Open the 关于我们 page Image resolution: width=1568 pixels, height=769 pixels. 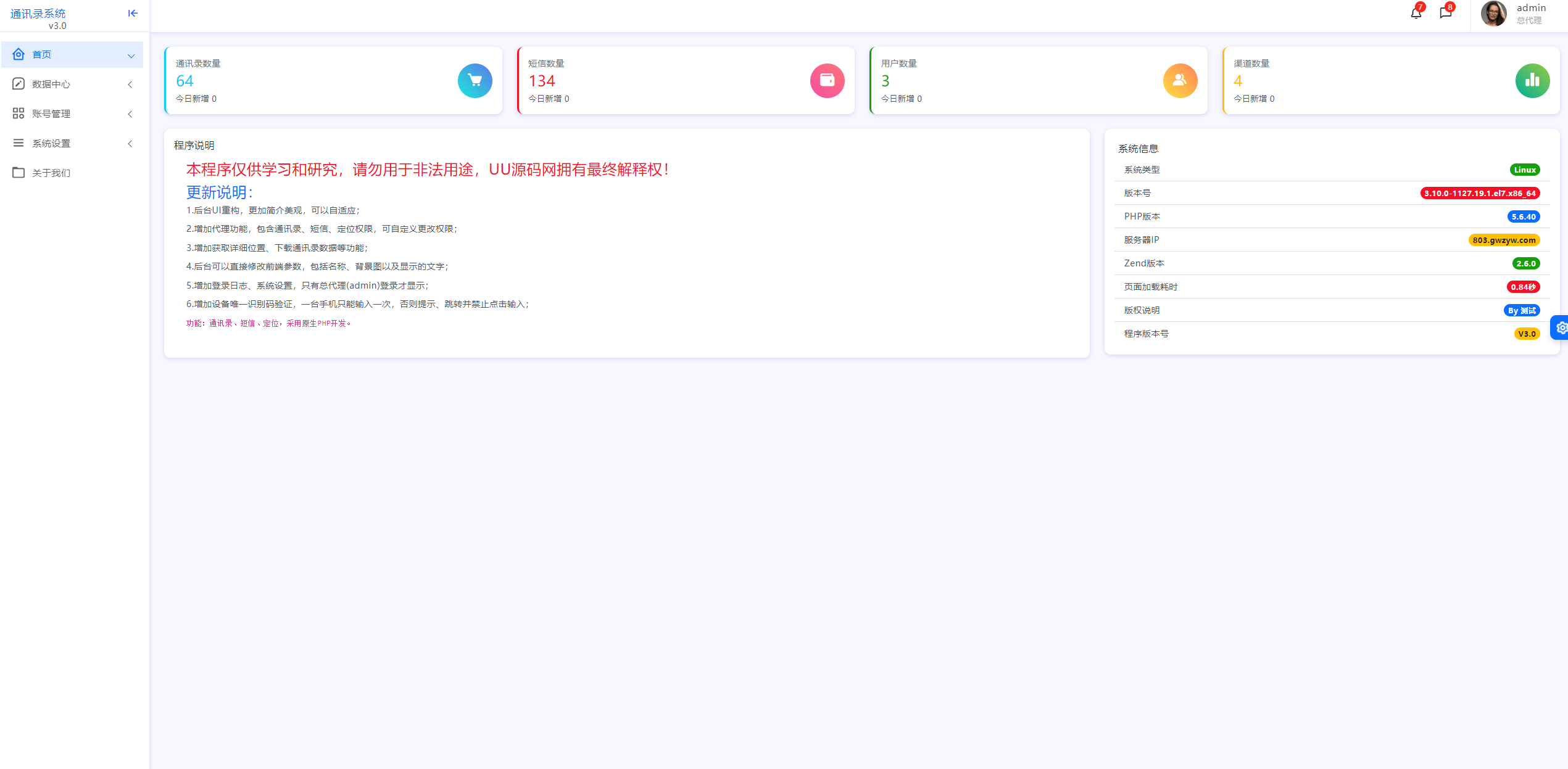[51, 173]
